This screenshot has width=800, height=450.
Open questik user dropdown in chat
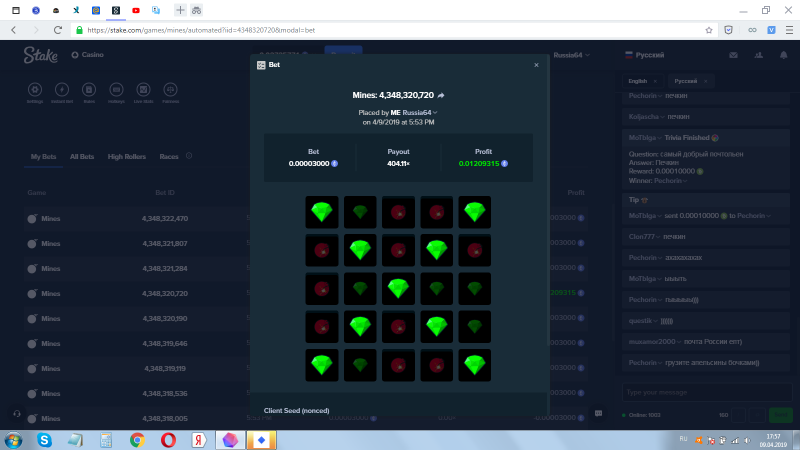tap(643, 321)
